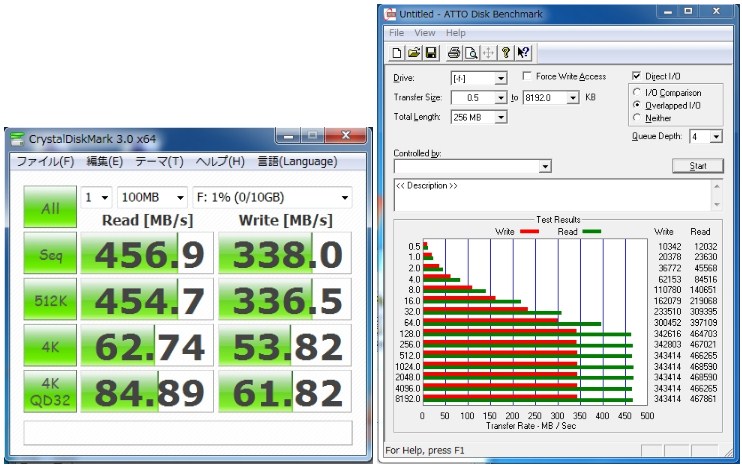The width and height of the screenshot is (742, 469).
Task: Open the Transfer Size end dropdown showing 8192.0
Action: click(x=573, y=97)
